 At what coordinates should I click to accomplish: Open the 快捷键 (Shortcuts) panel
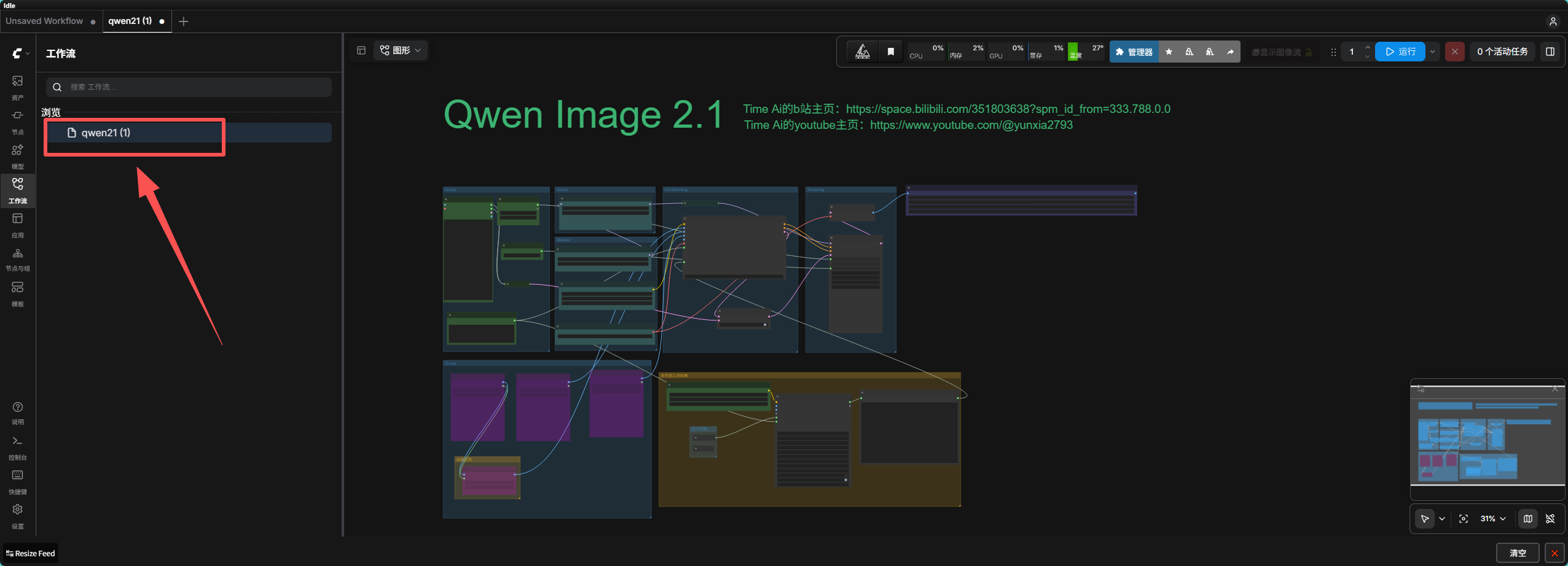point(18,483)
